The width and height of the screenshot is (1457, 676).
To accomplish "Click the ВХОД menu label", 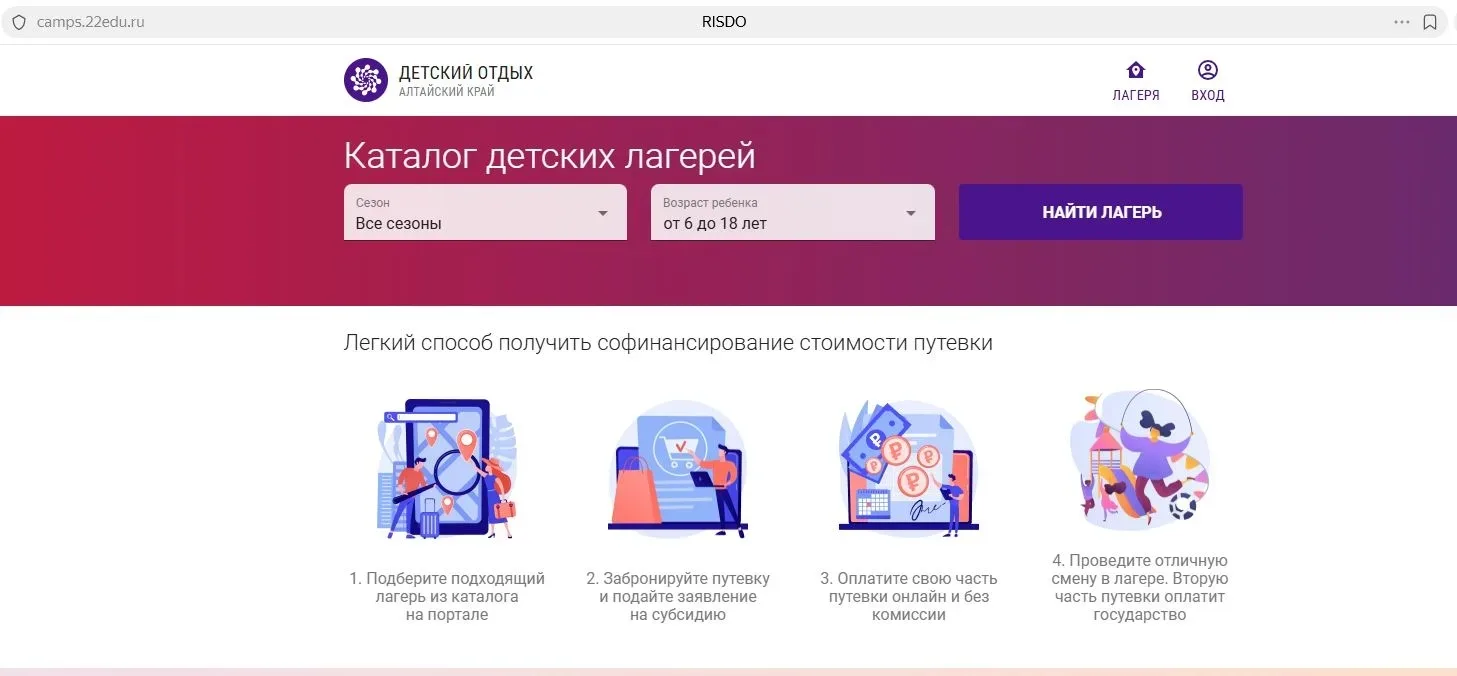I will (1208, 96).
